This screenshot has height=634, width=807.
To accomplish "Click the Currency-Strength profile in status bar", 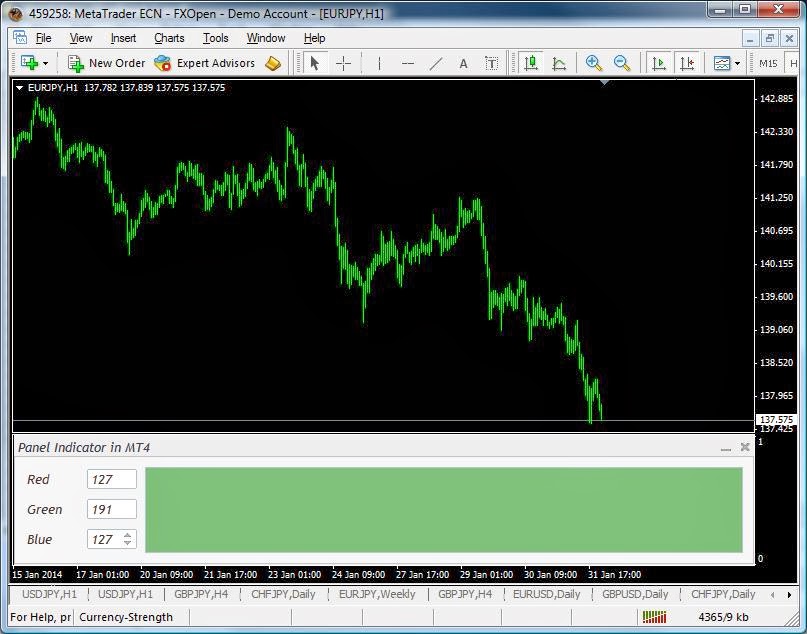I will (x=126, y=617).
